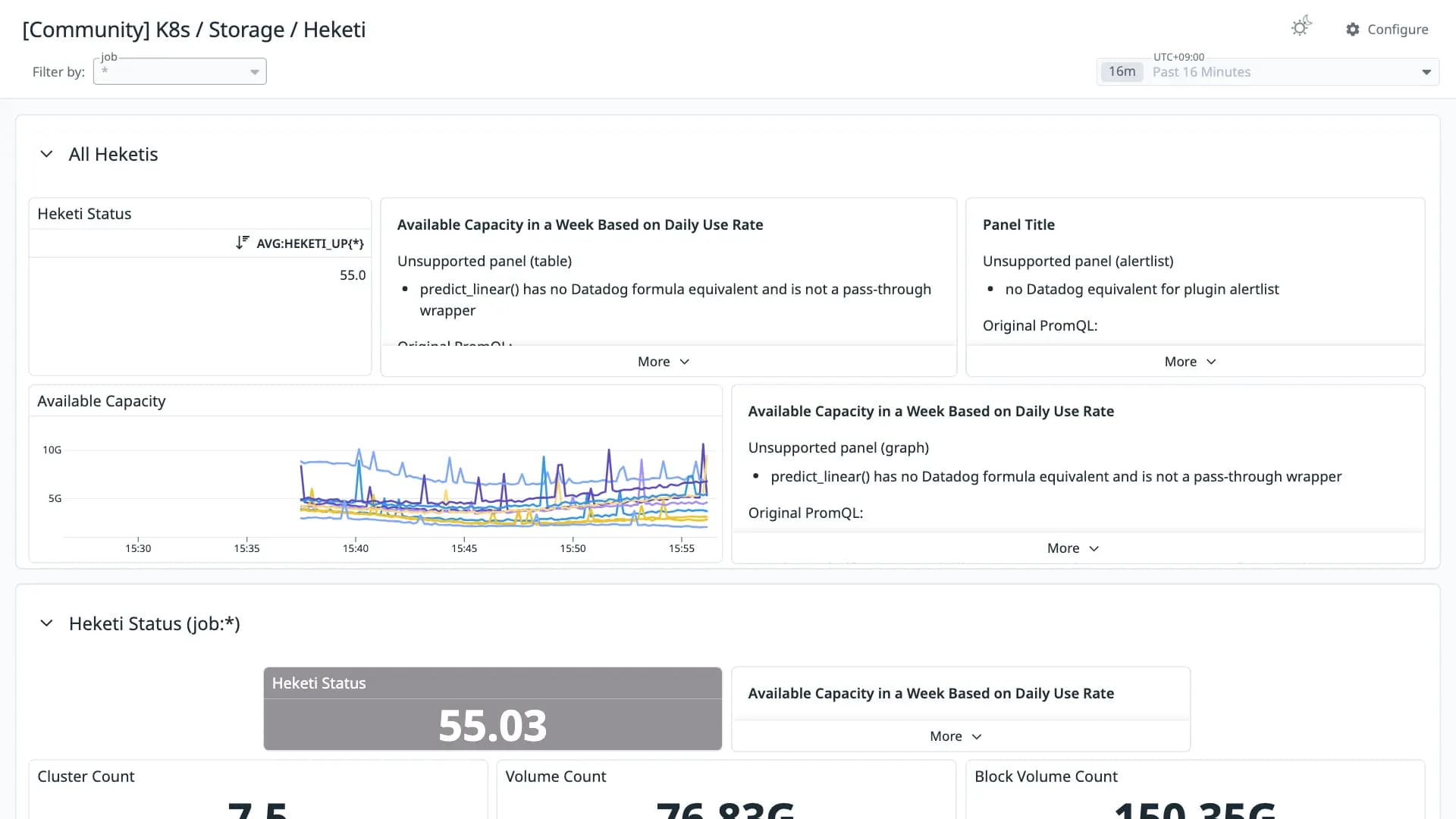Click the Panel Title heading
This screenshot has width=1456, height=819.
[1018, 224]
